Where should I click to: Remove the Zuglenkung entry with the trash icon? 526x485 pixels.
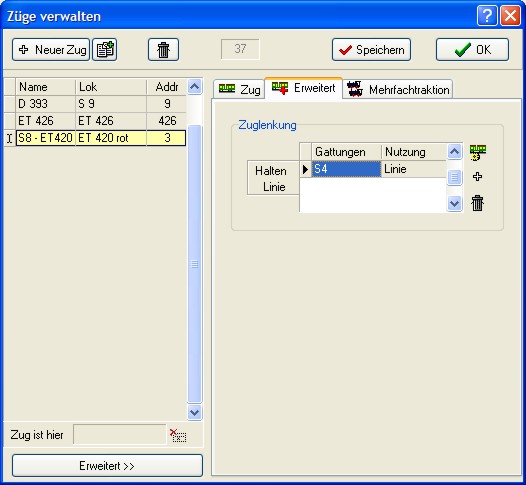(477, 203)
